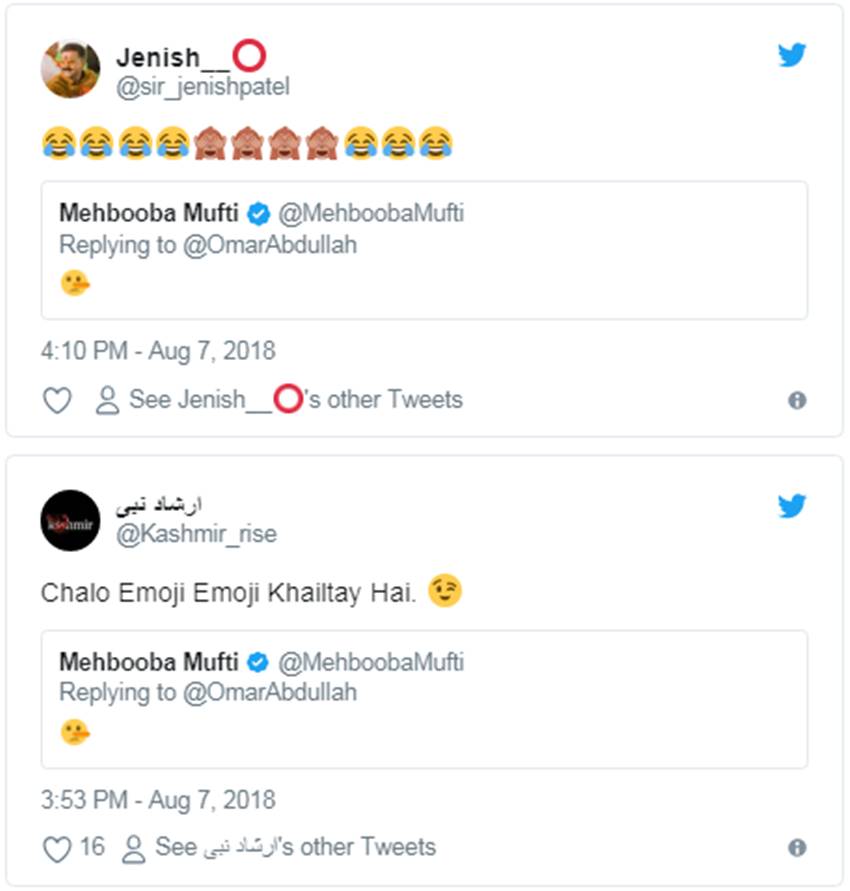Like Jenish's tweet with the heart icon

[x=57, y=401]
